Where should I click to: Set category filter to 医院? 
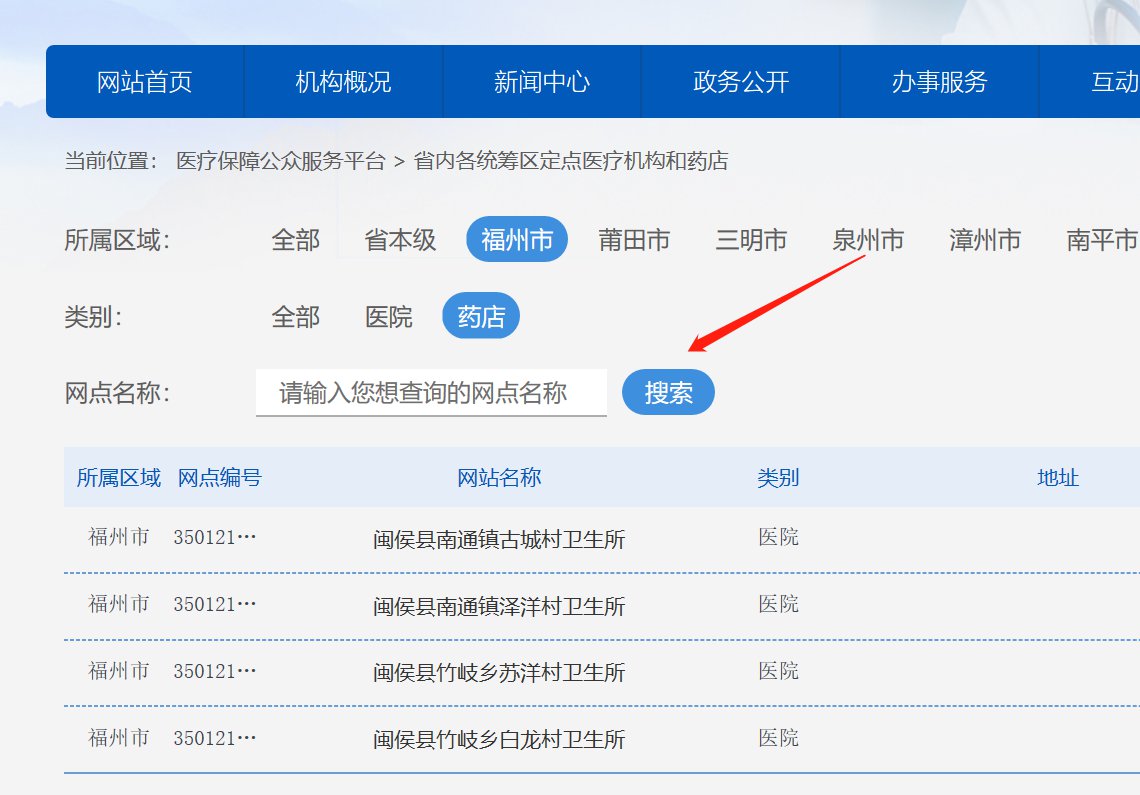[x=389, y=318]
